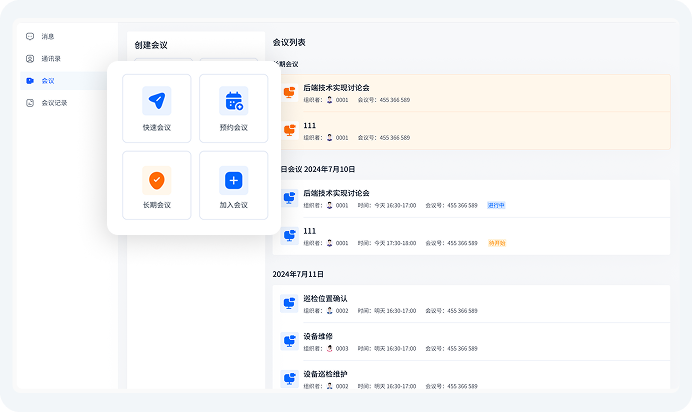The height and width of the screenshot is (412, 692).
Task: Open long-term meeting 111
Action: [x=476, y=131]
